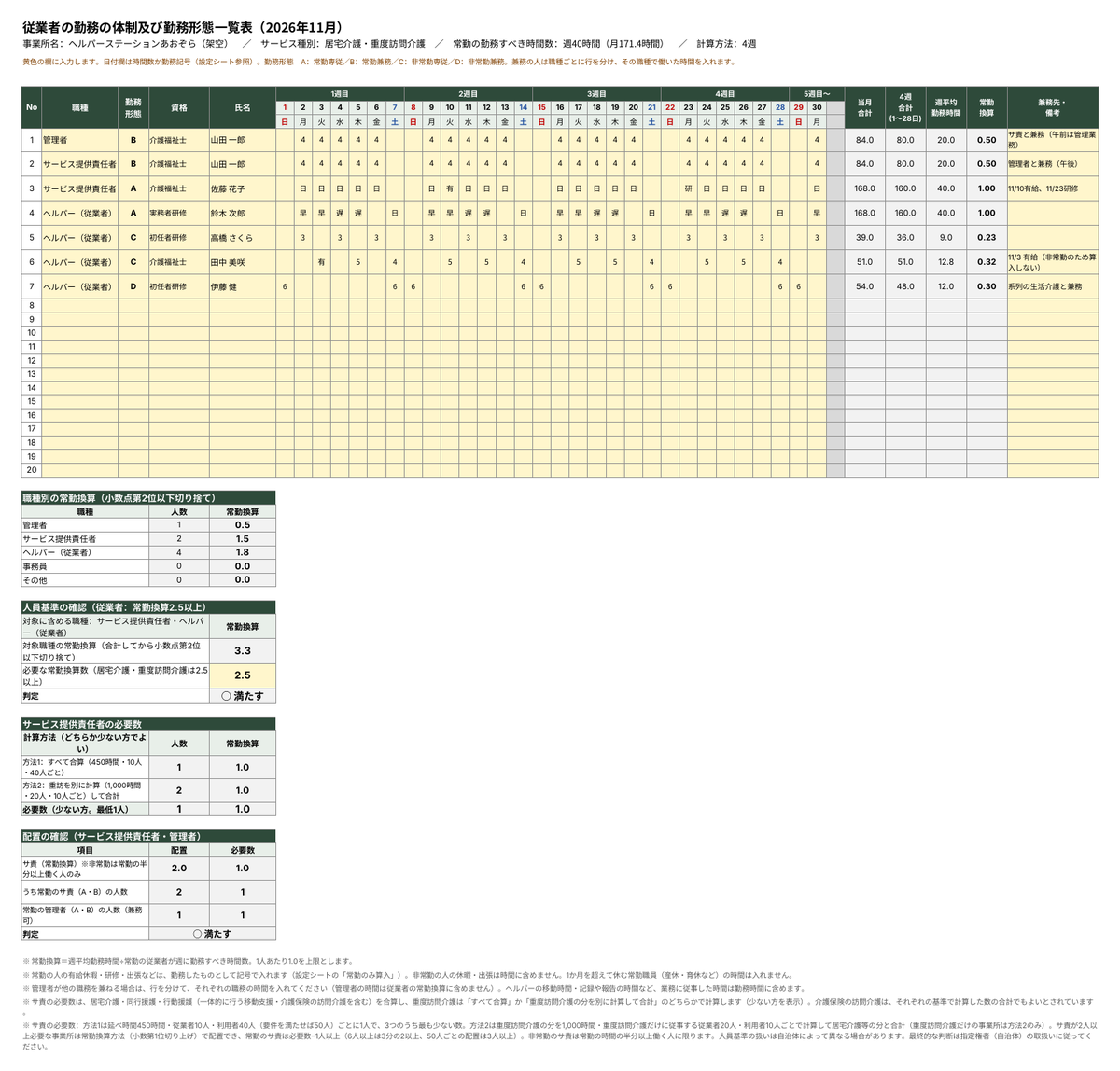The width and height of the screenshot is (1120, 1071).
Task: Click the remark 11/10有給、11/23研修
Action: coord(1052,188)
